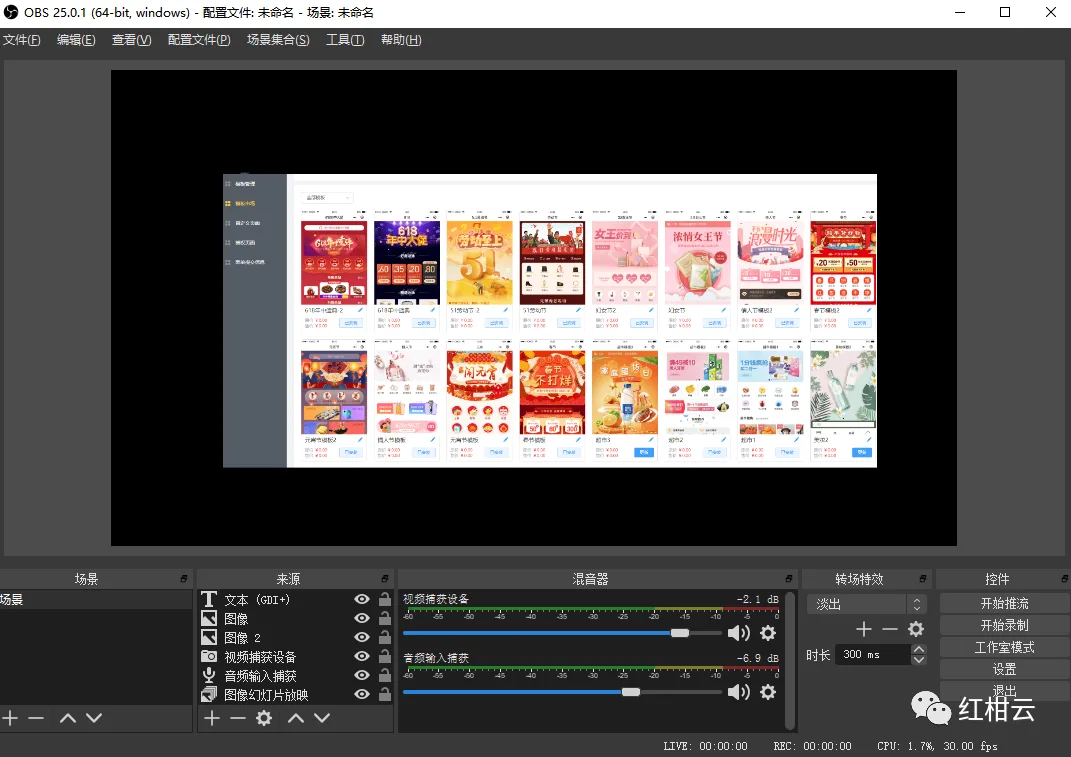Hide the 图像幻灯片放映 source

click(362, 695)
